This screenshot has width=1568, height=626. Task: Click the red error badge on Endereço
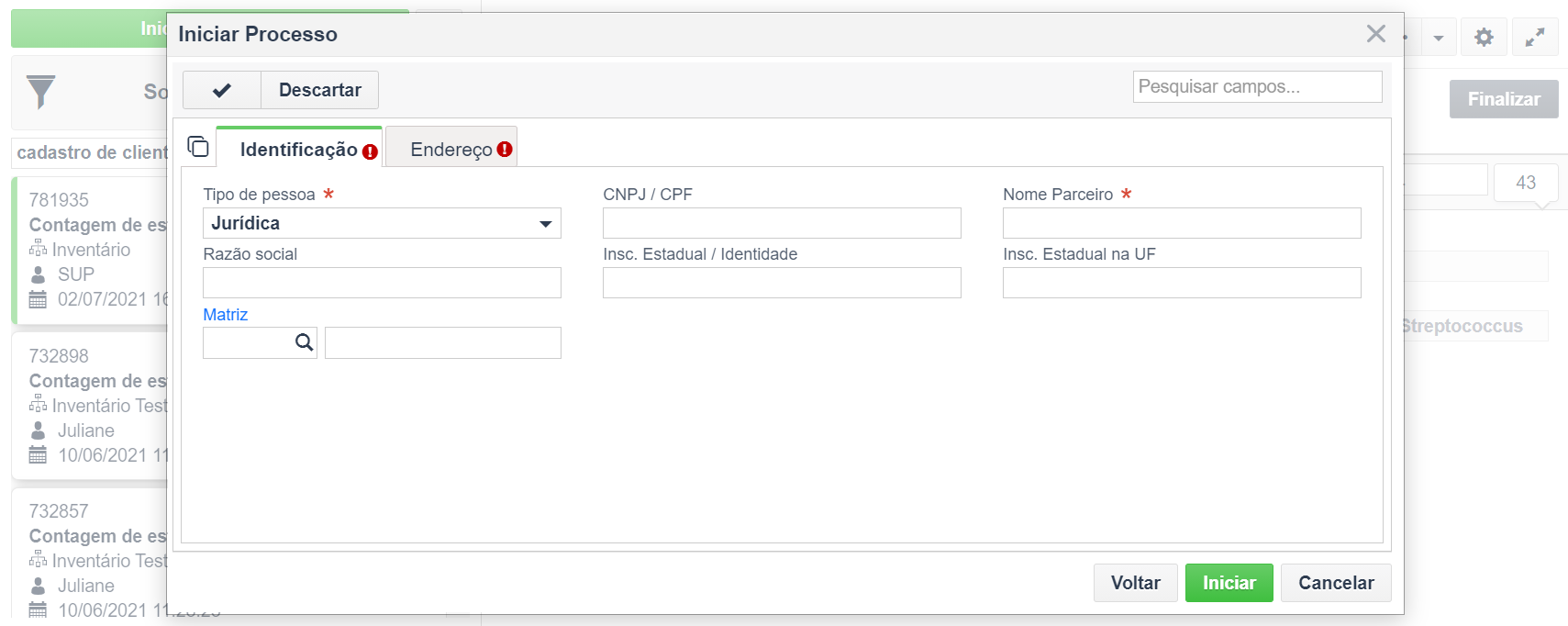pos(505,149)
